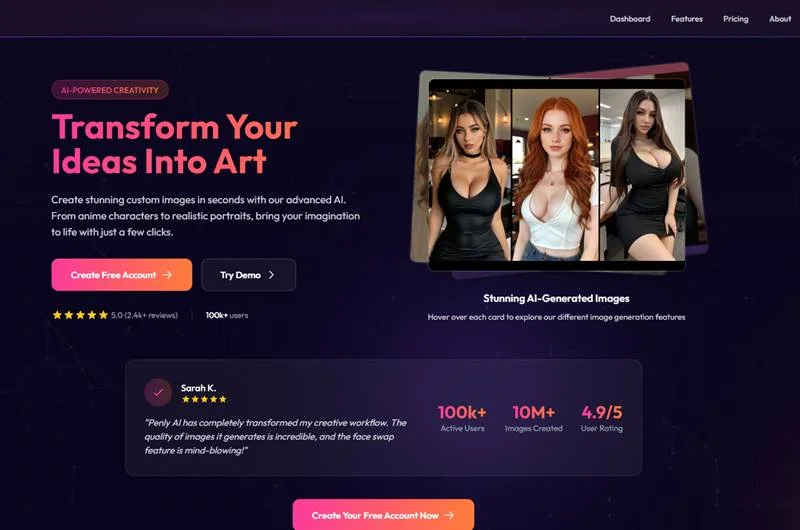Image resolution: width=800 pixels, height=530 pixels.
Task: Click the arrow icon in Create Free Account
Action: (x=167, y=274)
